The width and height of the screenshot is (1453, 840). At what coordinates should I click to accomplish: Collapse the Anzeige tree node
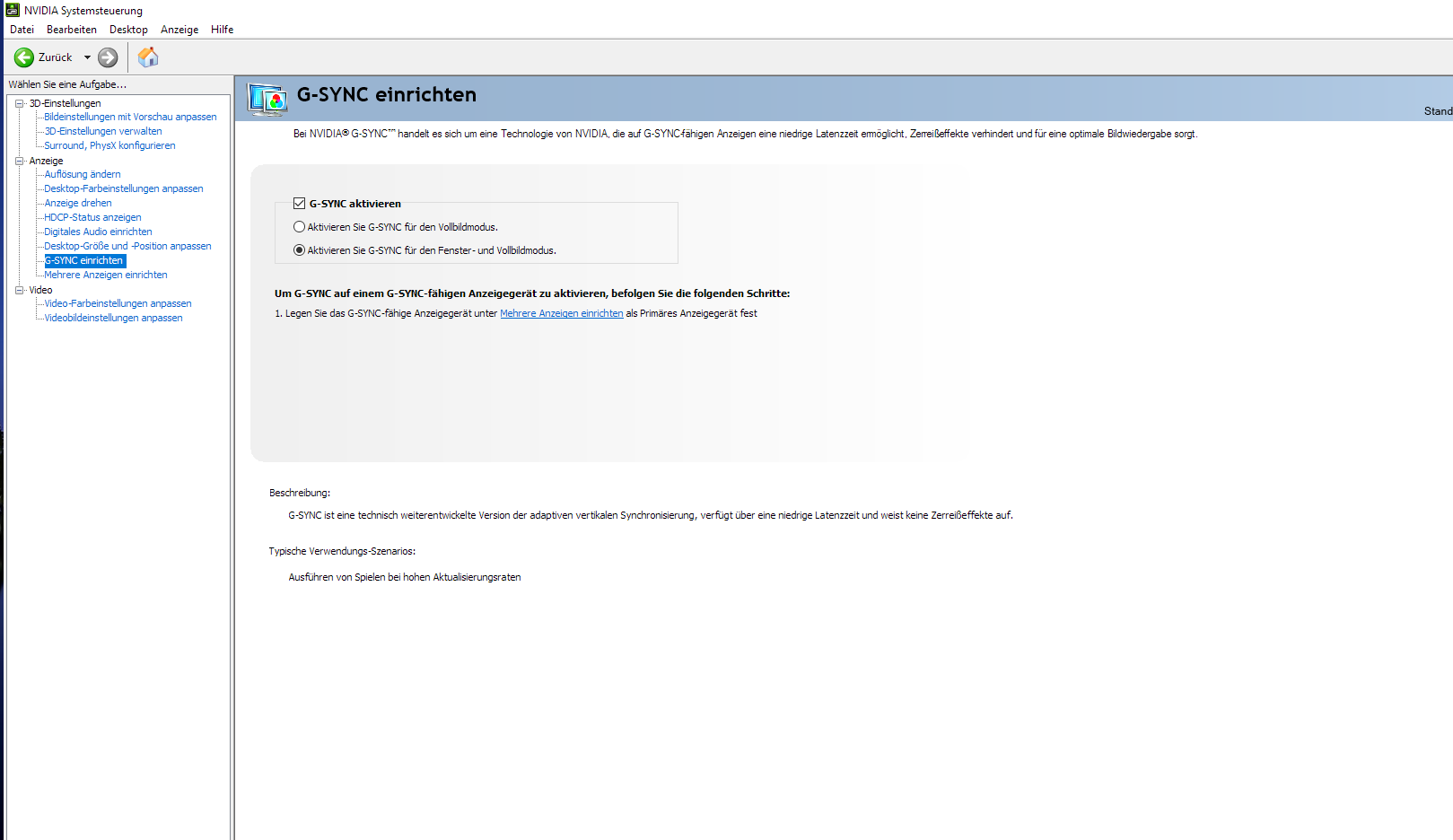20,161
